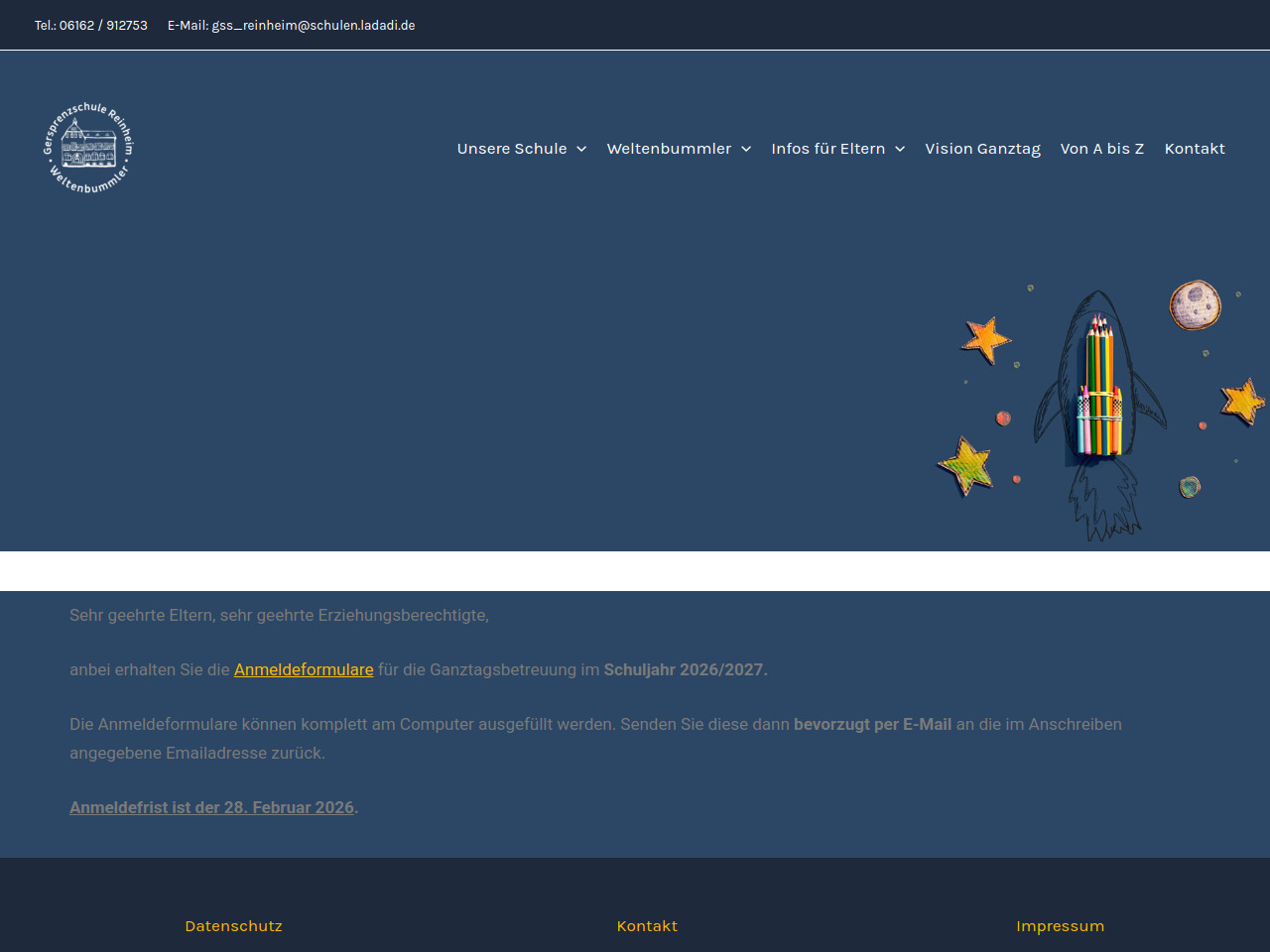Click the moon drawing beside the rocket
The width and height of the screenshot is (1270, 952).
click(x=1195, y=304)
